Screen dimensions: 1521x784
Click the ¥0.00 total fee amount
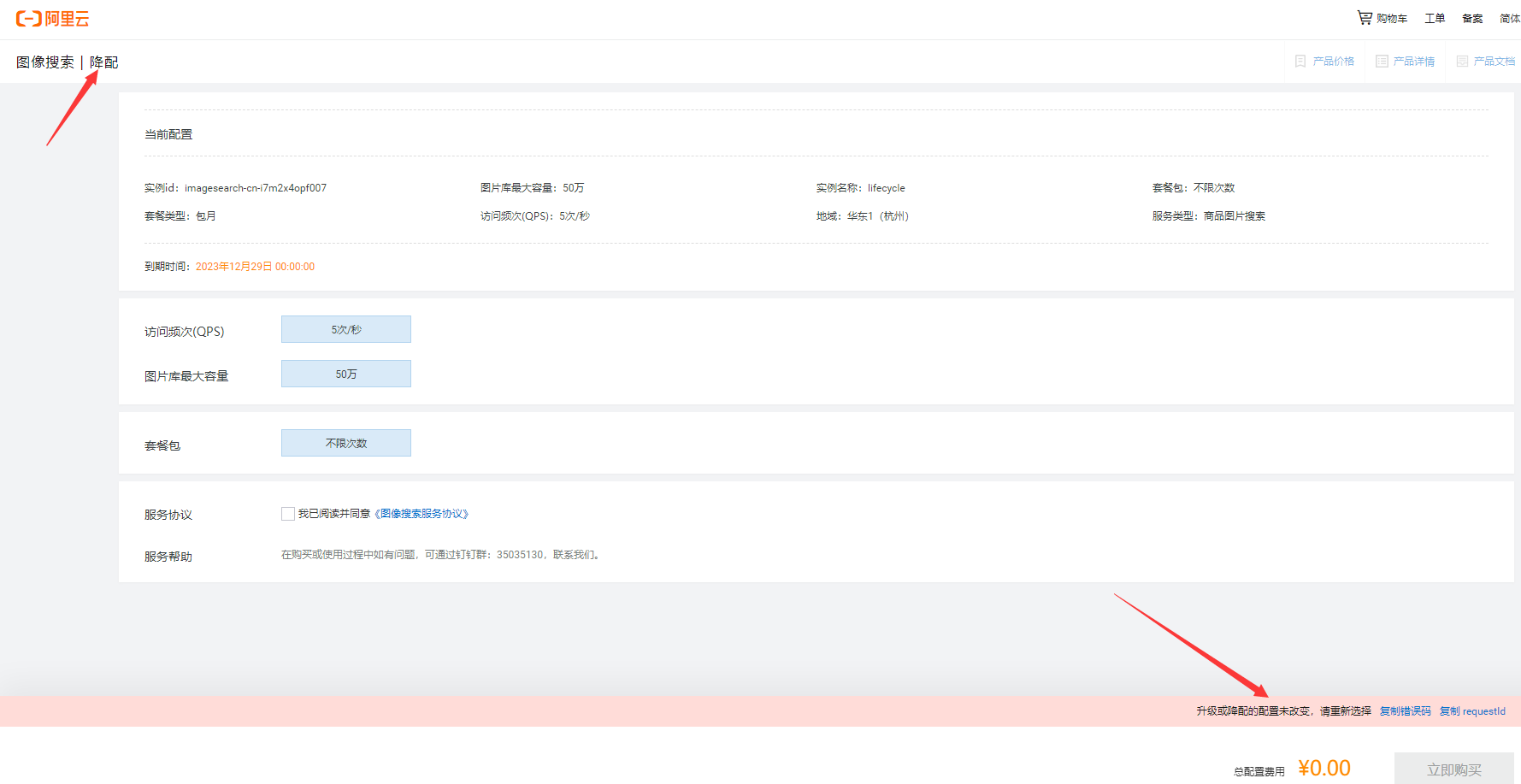1324,769
